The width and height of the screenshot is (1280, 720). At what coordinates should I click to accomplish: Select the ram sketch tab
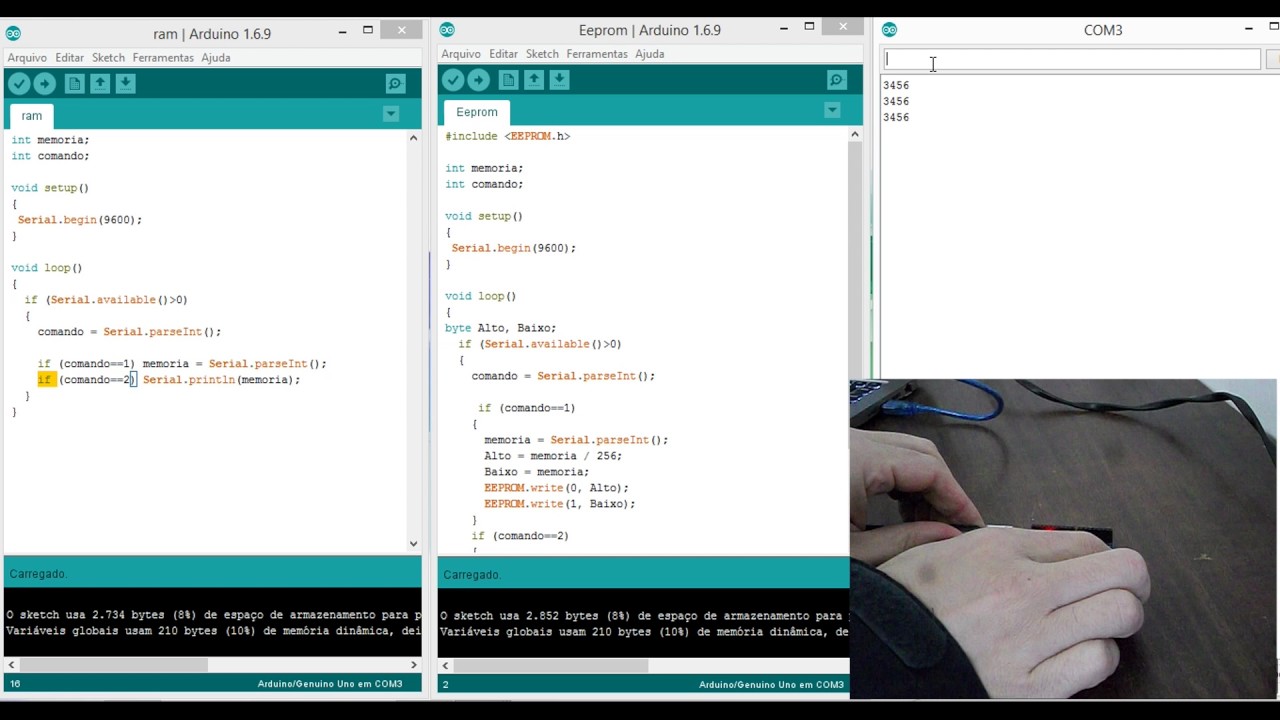[32, 116]
